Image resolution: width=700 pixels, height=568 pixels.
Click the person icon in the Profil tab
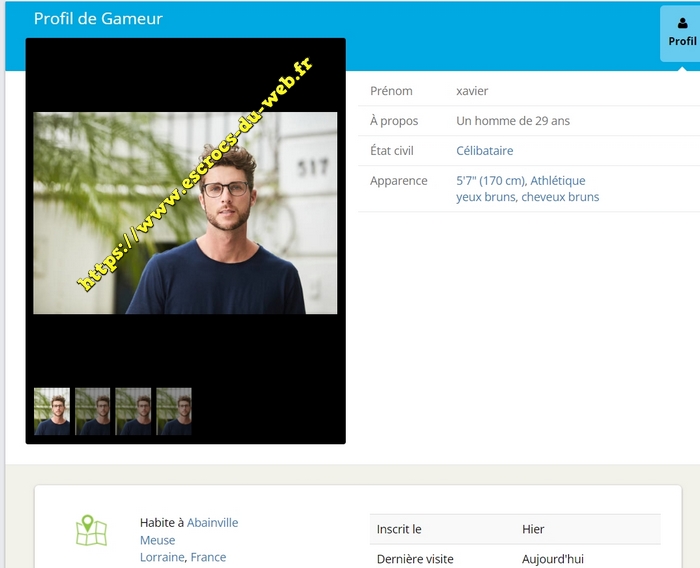click(x=682, y=23)
